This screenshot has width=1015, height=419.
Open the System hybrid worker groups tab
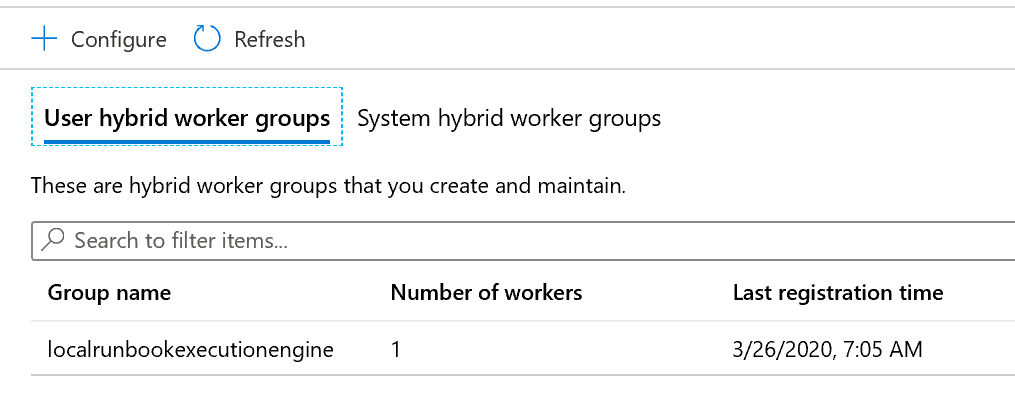point(508,118)
